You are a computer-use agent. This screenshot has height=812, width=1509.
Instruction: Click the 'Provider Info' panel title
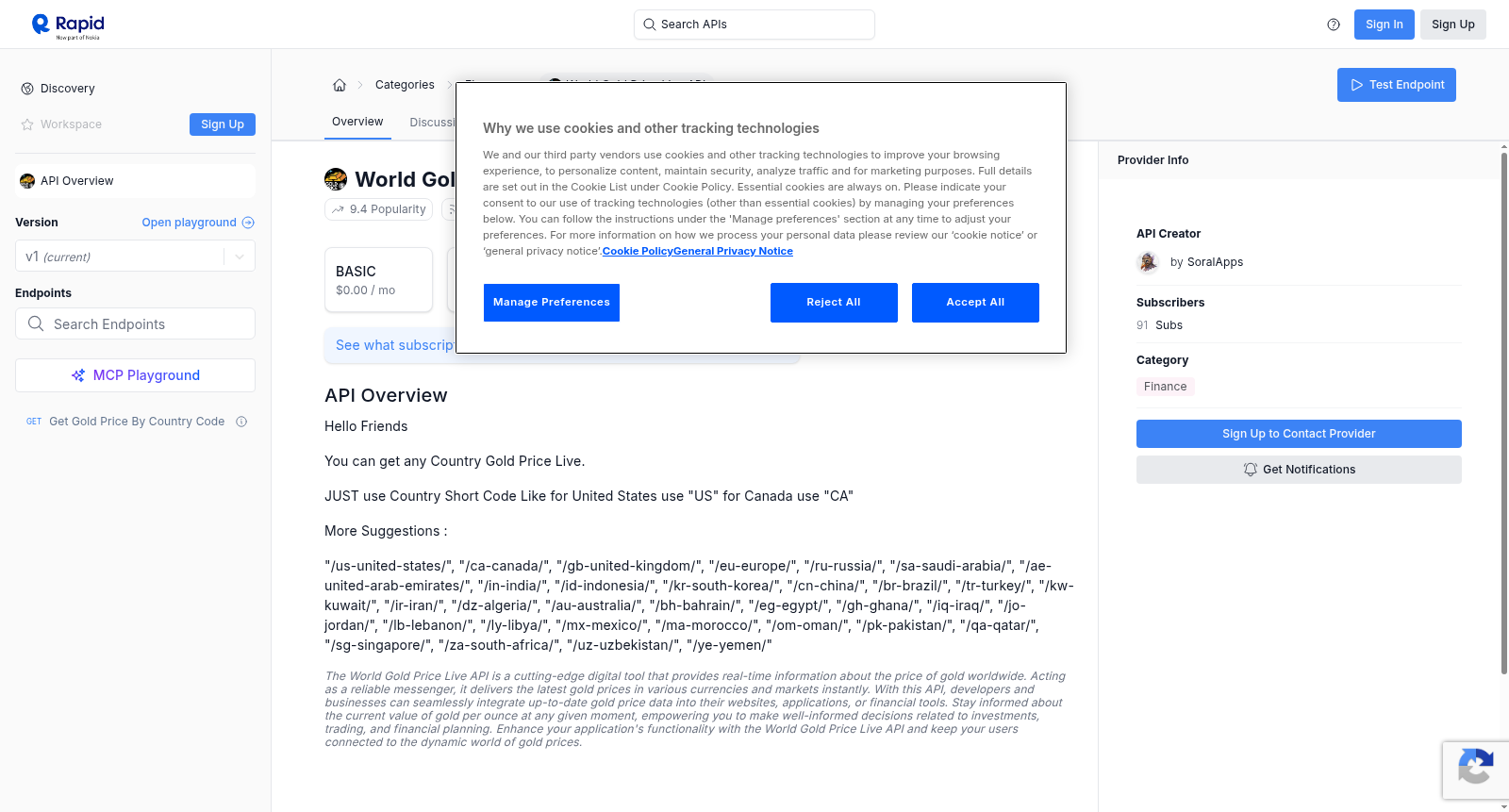(x=1152, y=160)
